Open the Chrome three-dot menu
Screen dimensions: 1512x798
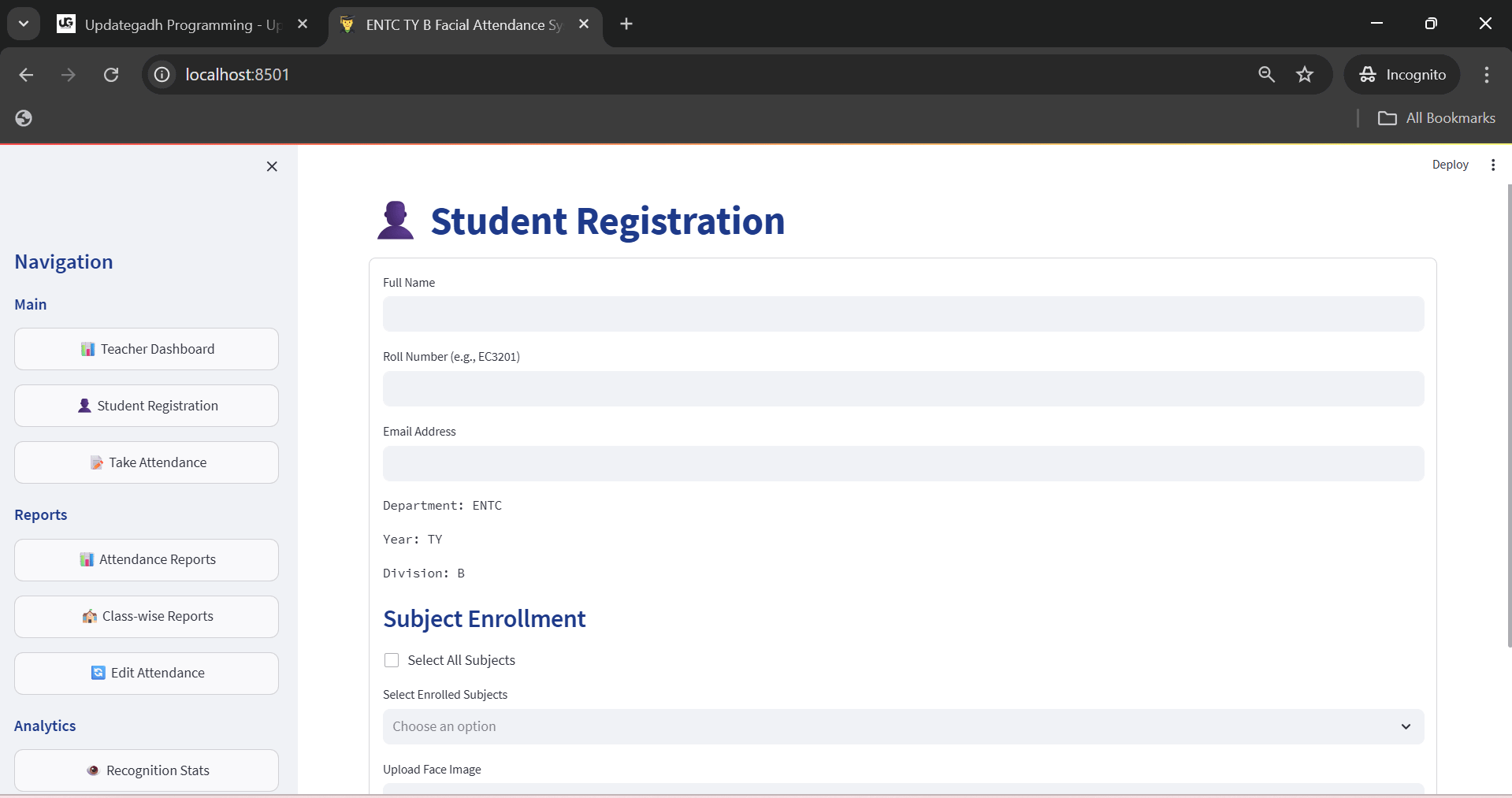pos(1486,75)
